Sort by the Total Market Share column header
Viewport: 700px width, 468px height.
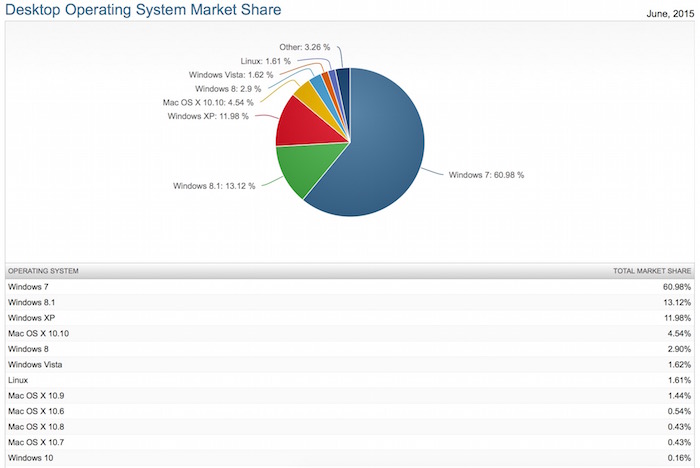tap(652, 271)
